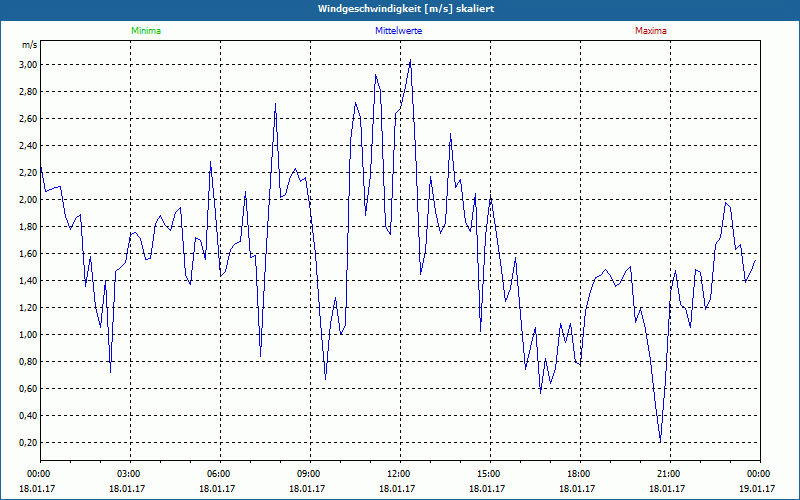Screen dimensions: 800x500
Task: Click the 1,20 y-axis label
Action: tap(28, 308)
